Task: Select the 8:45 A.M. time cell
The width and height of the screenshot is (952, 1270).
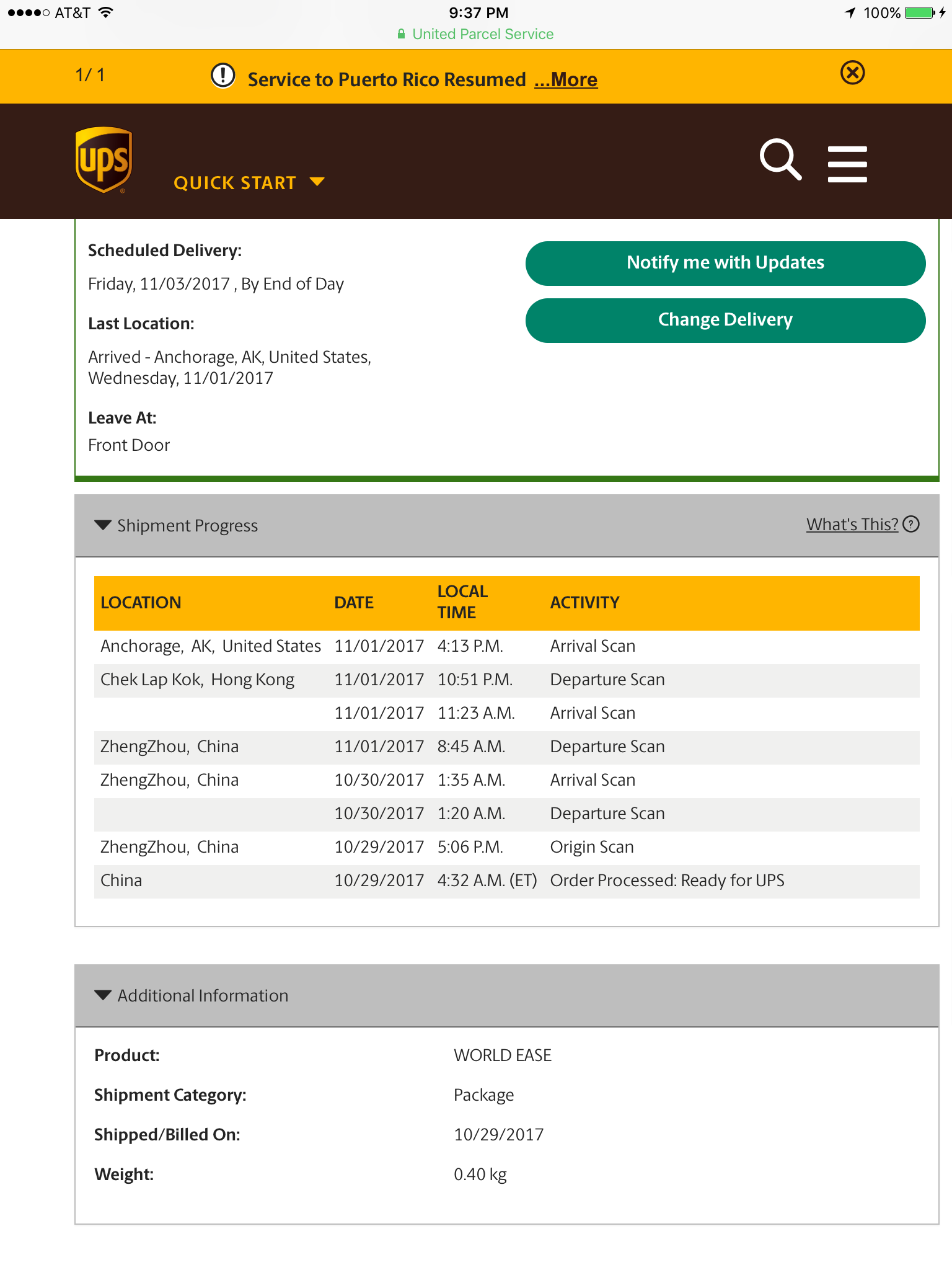Action: [x=471, y=747]
